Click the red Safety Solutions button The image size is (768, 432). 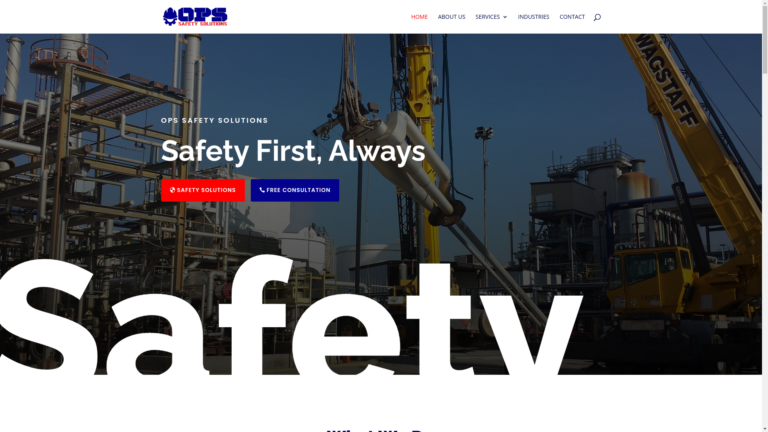203,190
